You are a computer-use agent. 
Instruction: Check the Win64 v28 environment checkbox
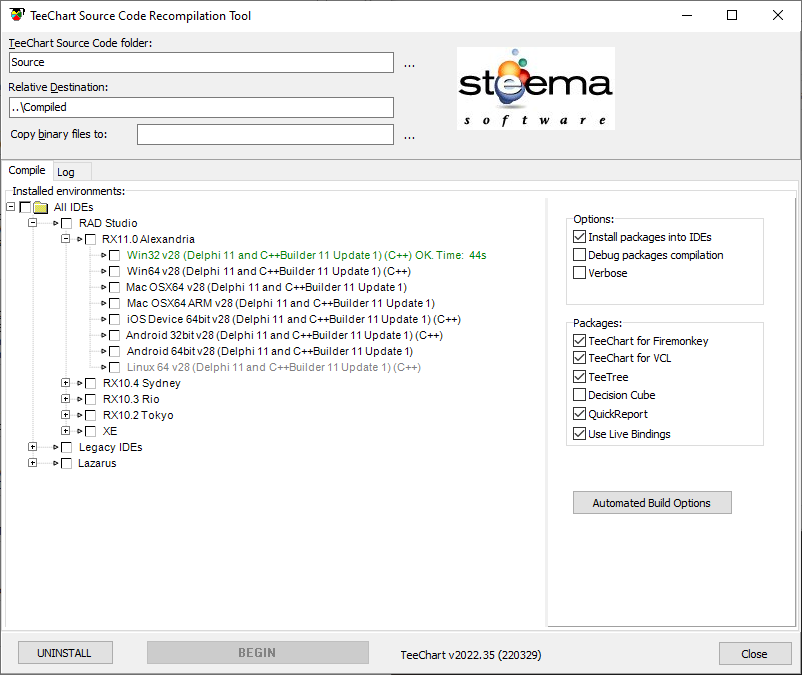pyautogui.click(x=115, y=271)
